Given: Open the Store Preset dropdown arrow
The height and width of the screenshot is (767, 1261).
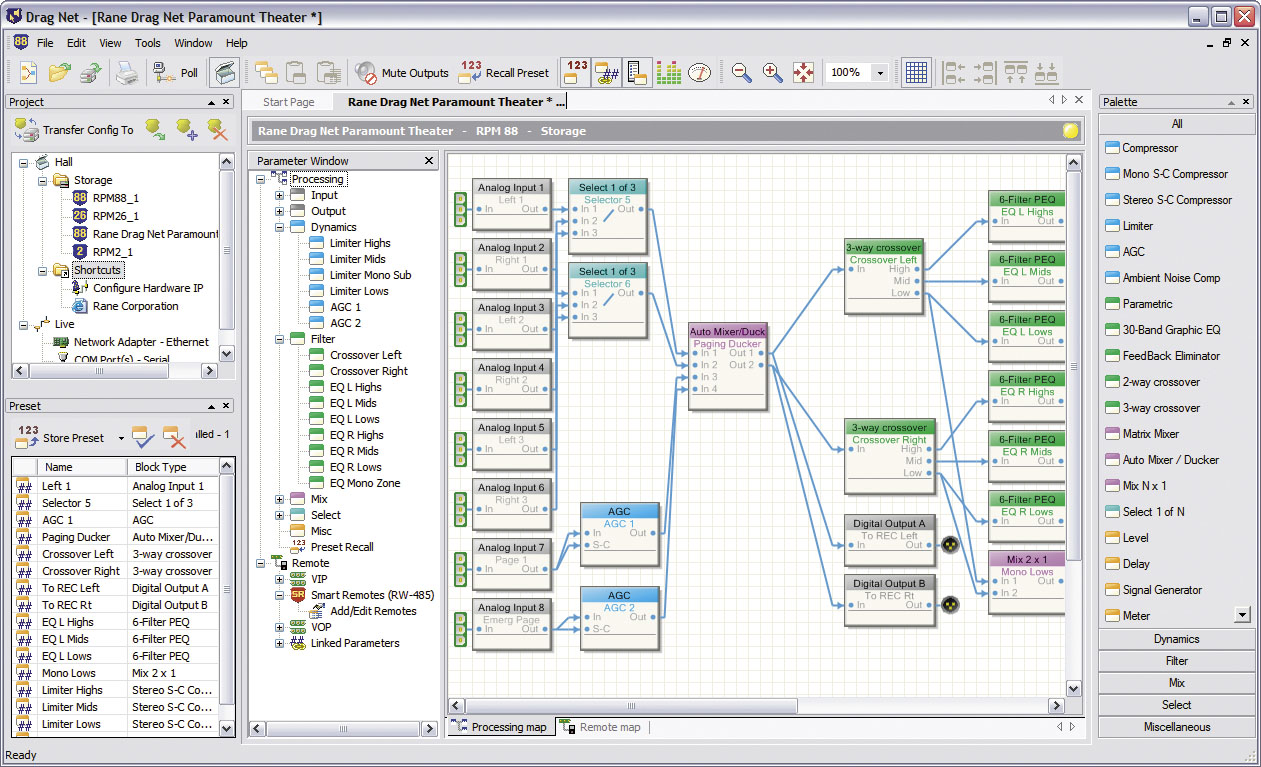Looking at the screenshot, I should [x=121, y=438].
